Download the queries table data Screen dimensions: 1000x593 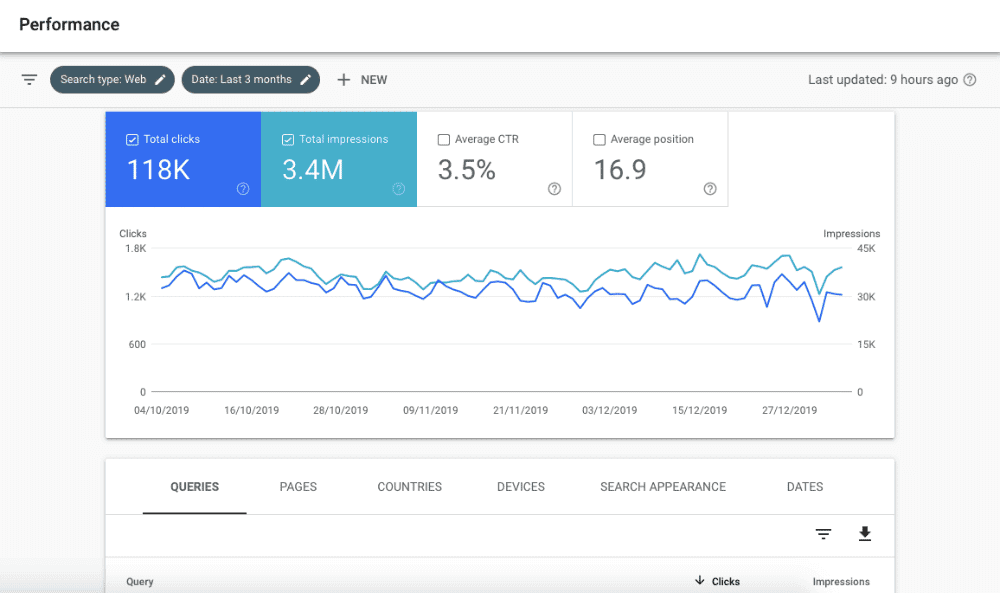point(865,534)
